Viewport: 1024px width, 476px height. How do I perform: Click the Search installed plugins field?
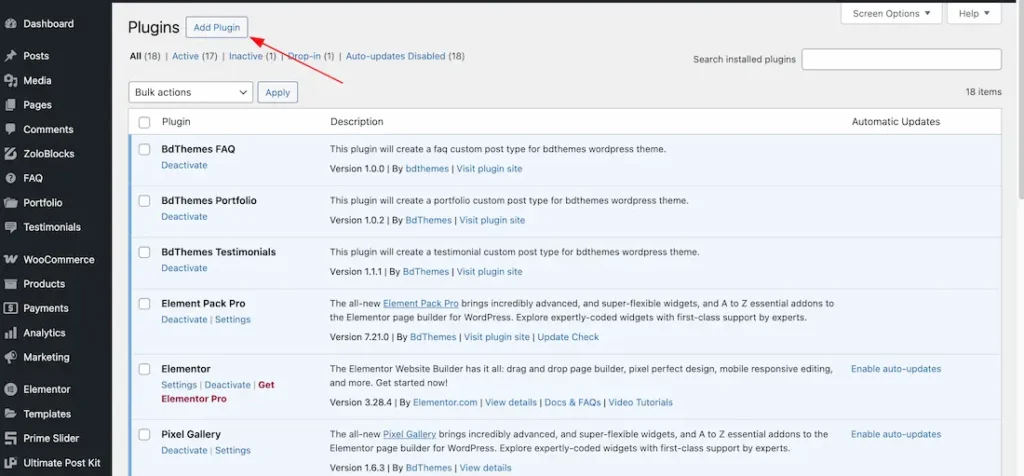coord(901,60)
